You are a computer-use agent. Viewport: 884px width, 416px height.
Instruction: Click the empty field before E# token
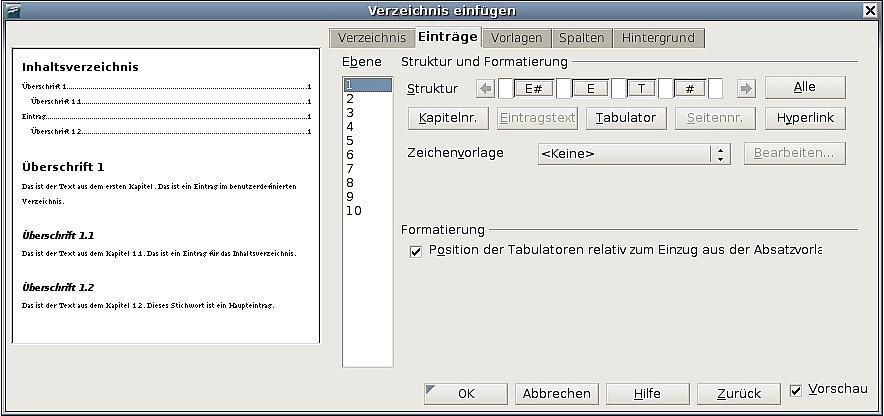pyautogui.click(x=506, y=89)
